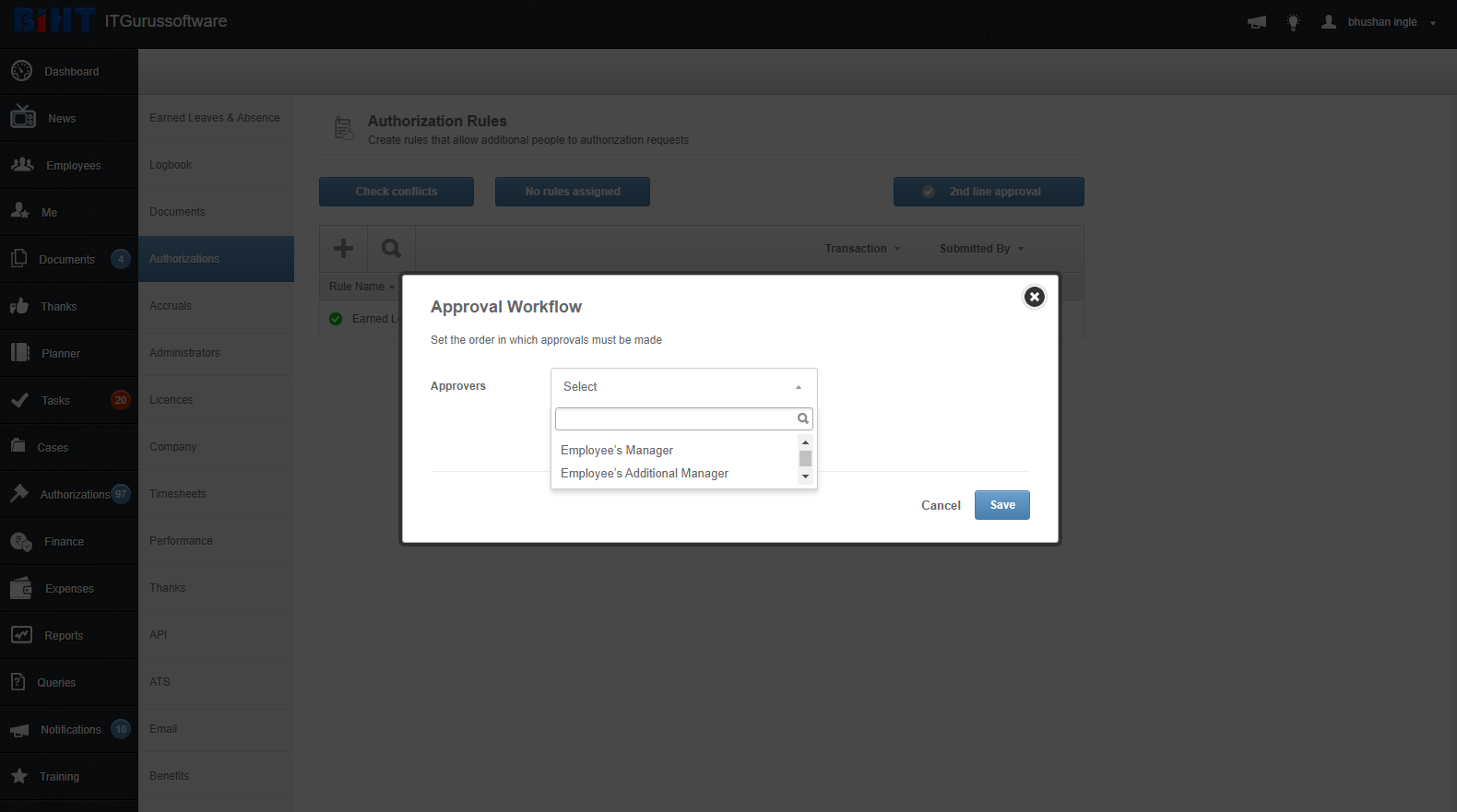Click the Earned Leave rule green check icon
The image size is (1457, 812).
336,319
